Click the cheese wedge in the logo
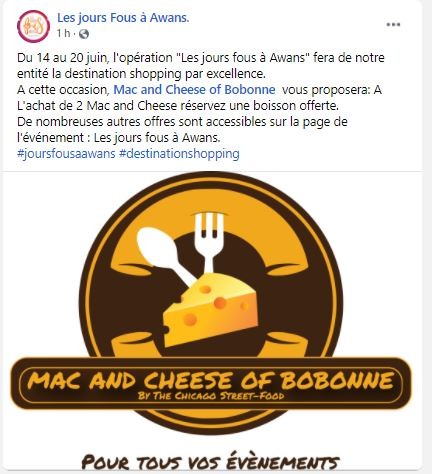This screenshot has width=432, height=474. (x=211, y=310)
